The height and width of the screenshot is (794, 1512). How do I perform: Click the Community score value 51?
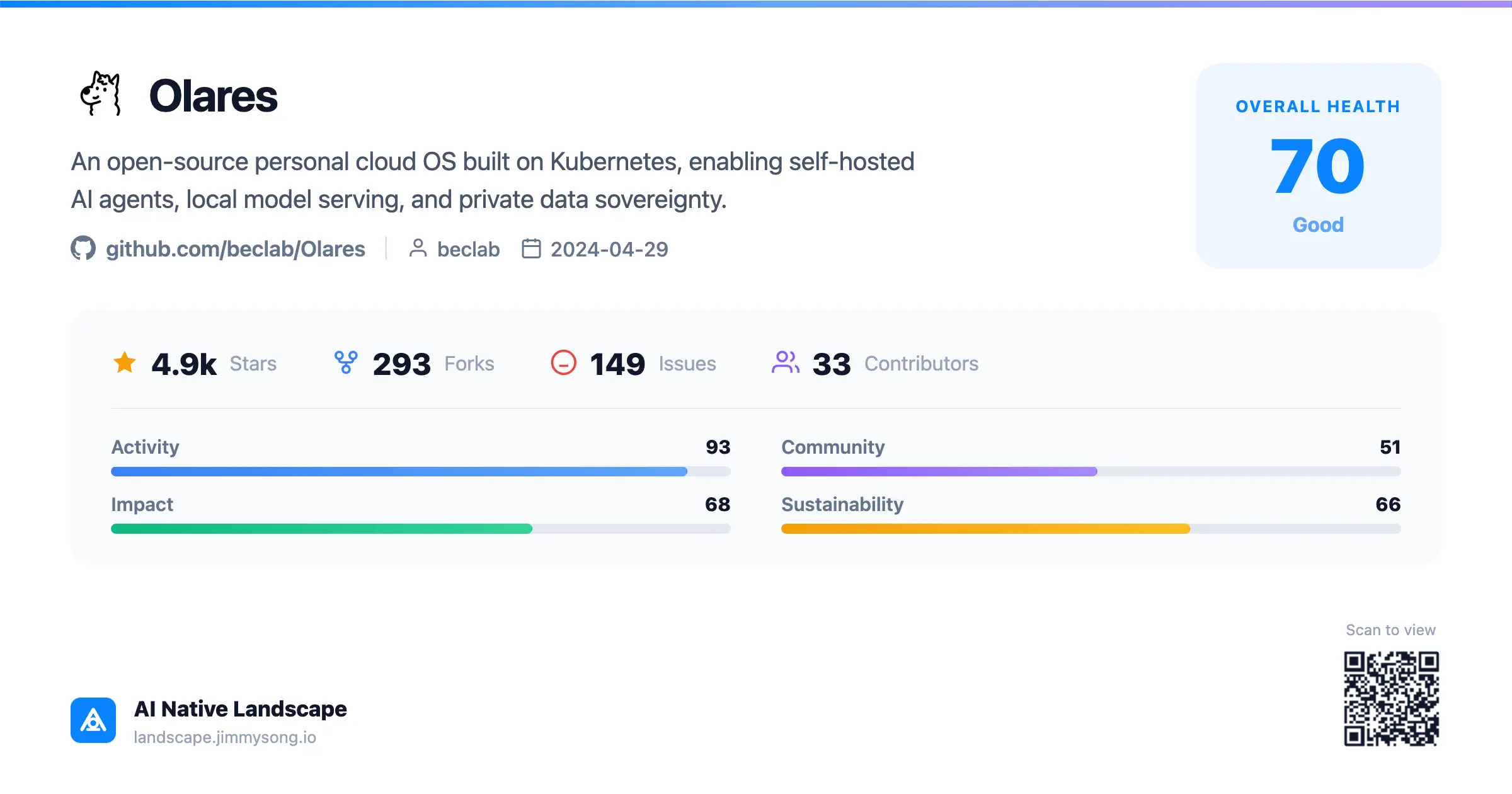pyautogui.click(x=1390, y=447)
